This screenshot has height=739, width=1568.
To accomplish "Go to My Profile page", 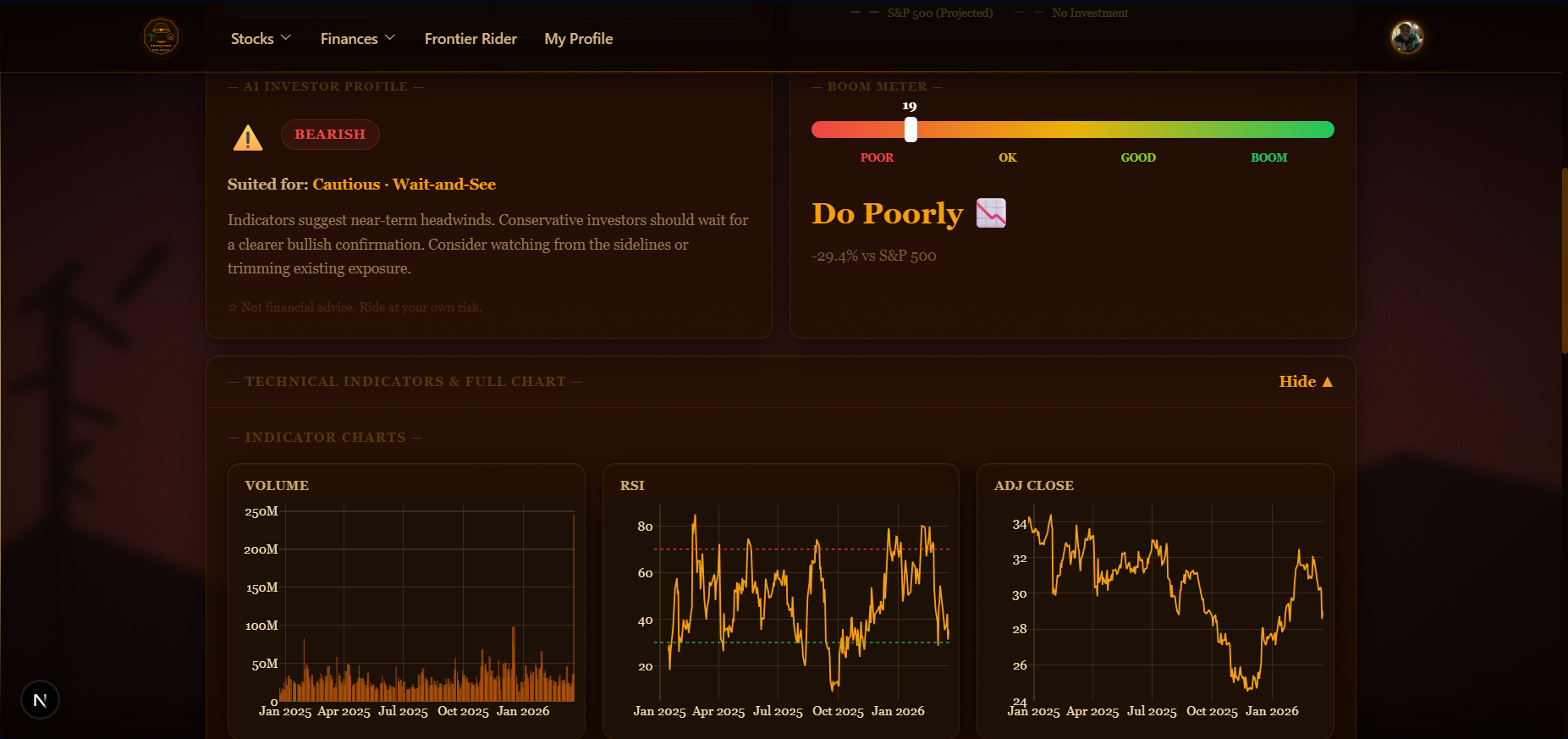I will (x=579, y=39).
